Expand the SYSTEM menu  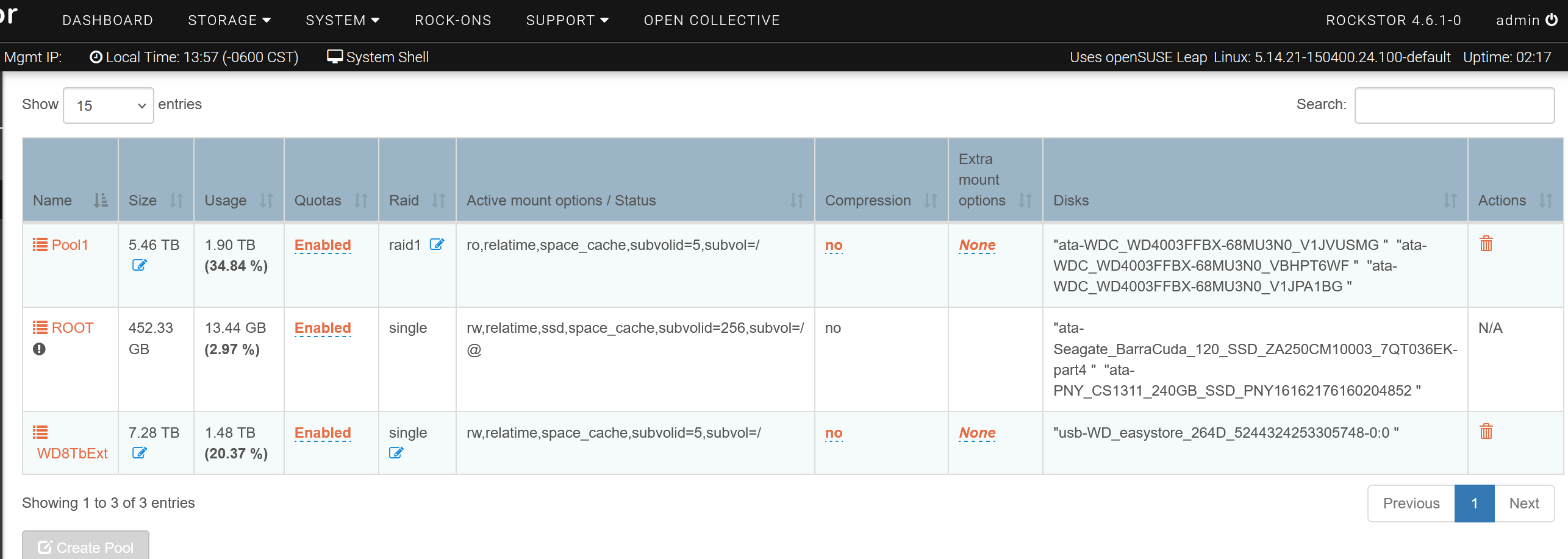tap(342, 20)
